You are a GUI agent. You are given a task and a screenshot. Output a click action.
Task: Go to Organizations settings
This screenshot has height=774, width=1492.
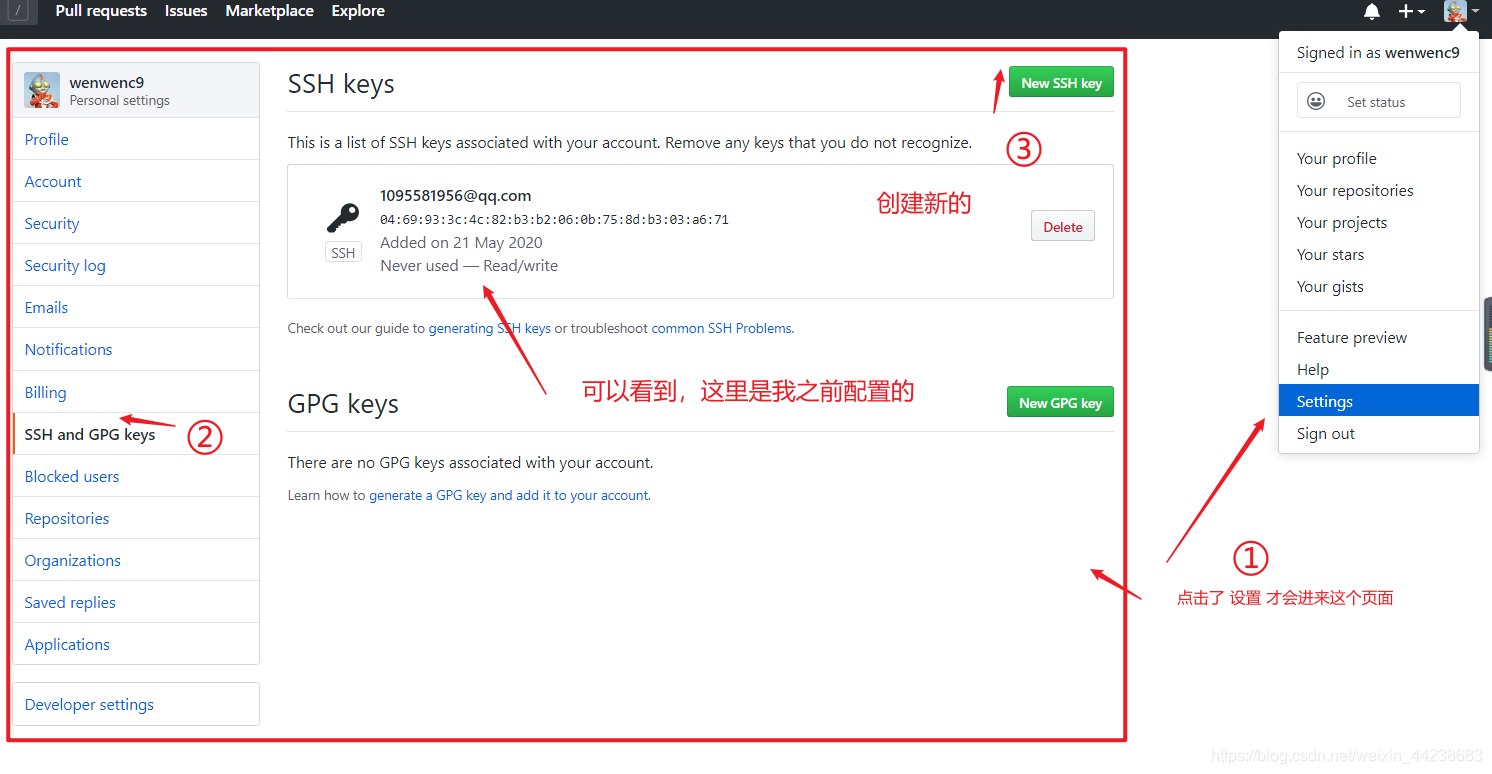click(x=136, y=560)
